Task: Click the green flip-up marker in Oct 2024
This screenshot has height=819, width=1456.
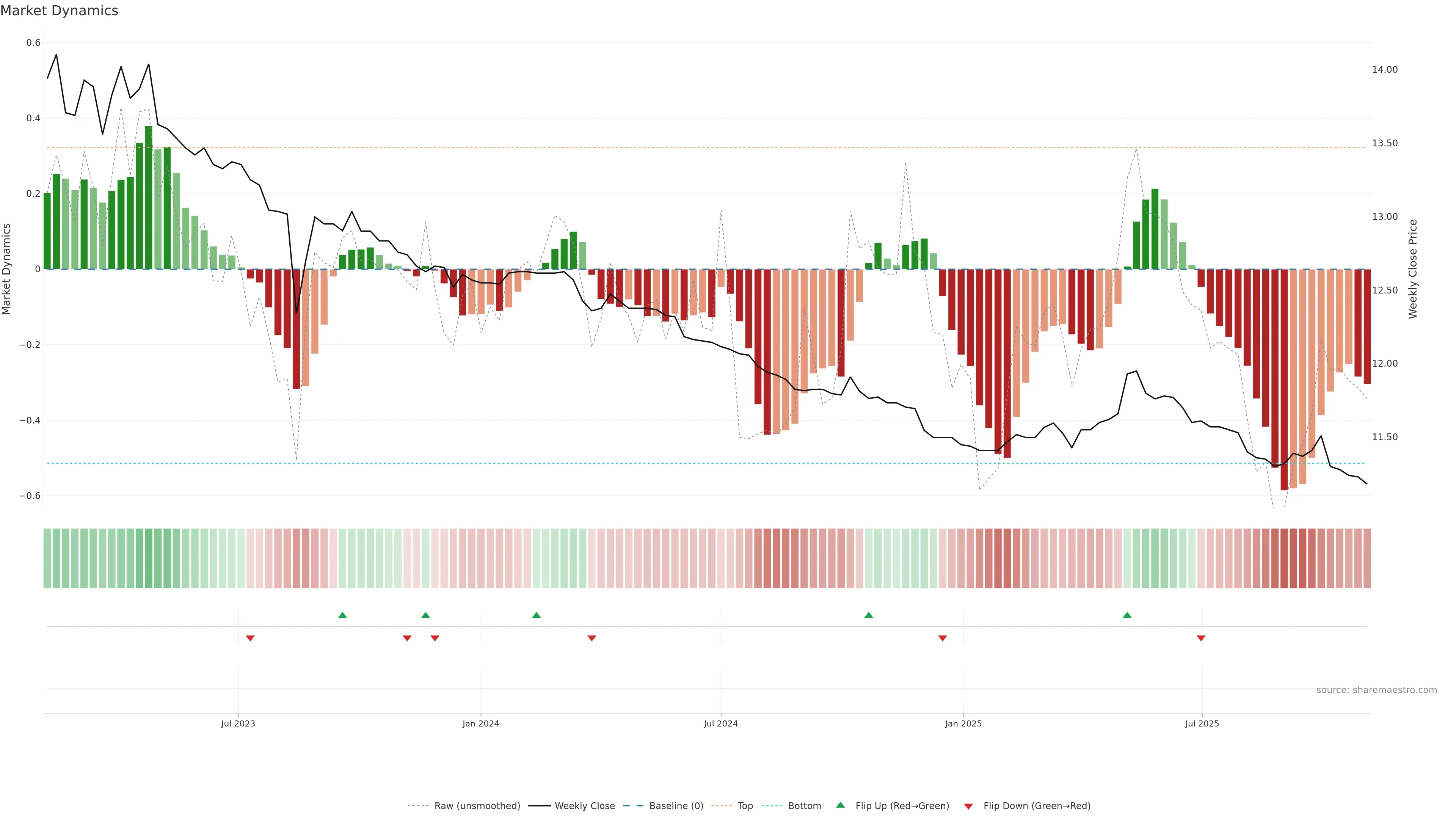Action: (x=869, y=615)
